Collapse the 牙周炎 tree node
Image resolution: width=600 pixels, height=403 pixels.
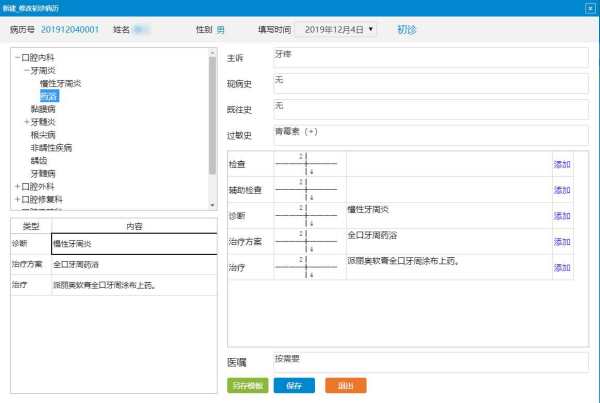26,71
